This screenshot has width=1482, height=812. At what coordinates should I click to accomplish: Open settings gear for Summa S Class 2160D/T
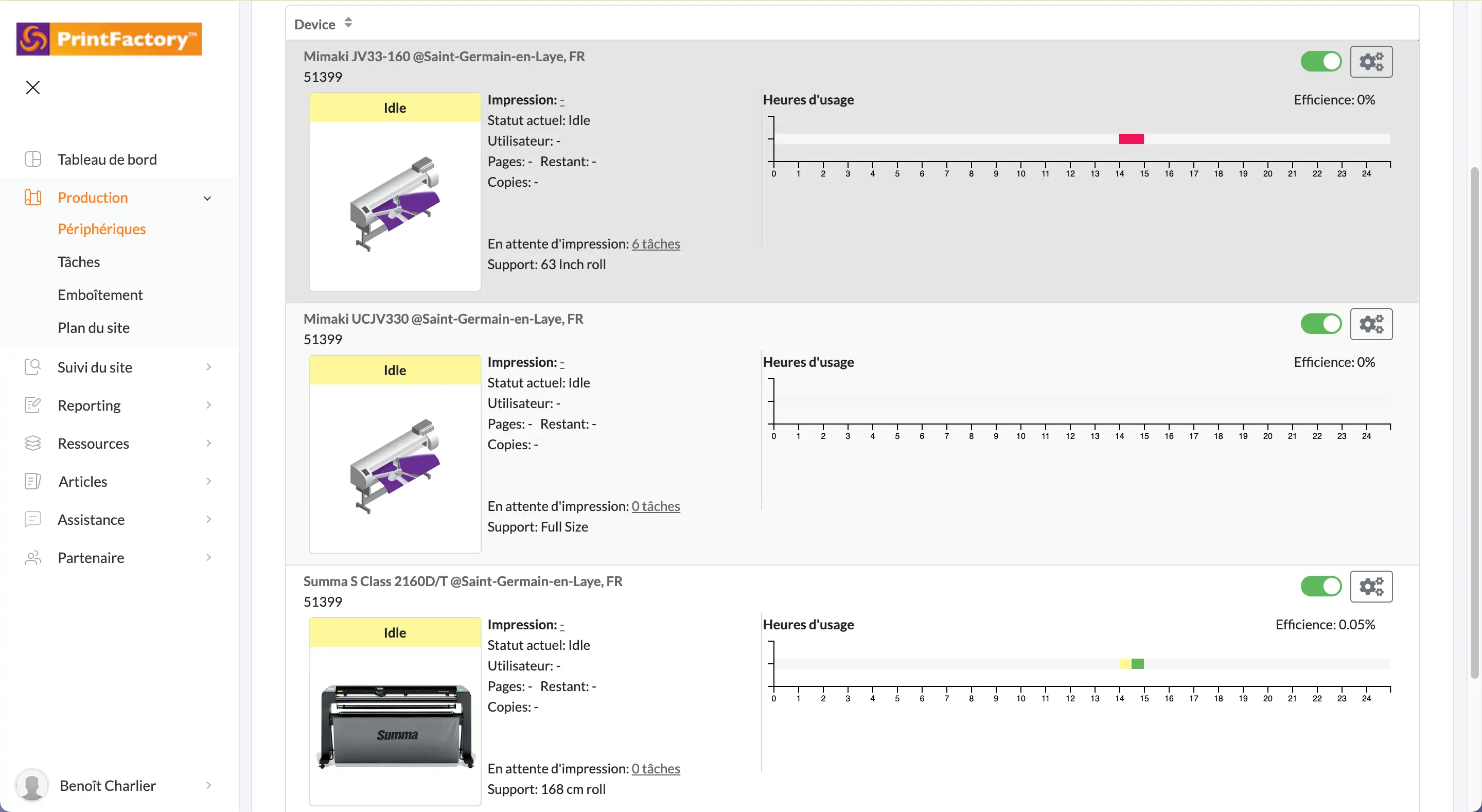tap(1371, 587)
